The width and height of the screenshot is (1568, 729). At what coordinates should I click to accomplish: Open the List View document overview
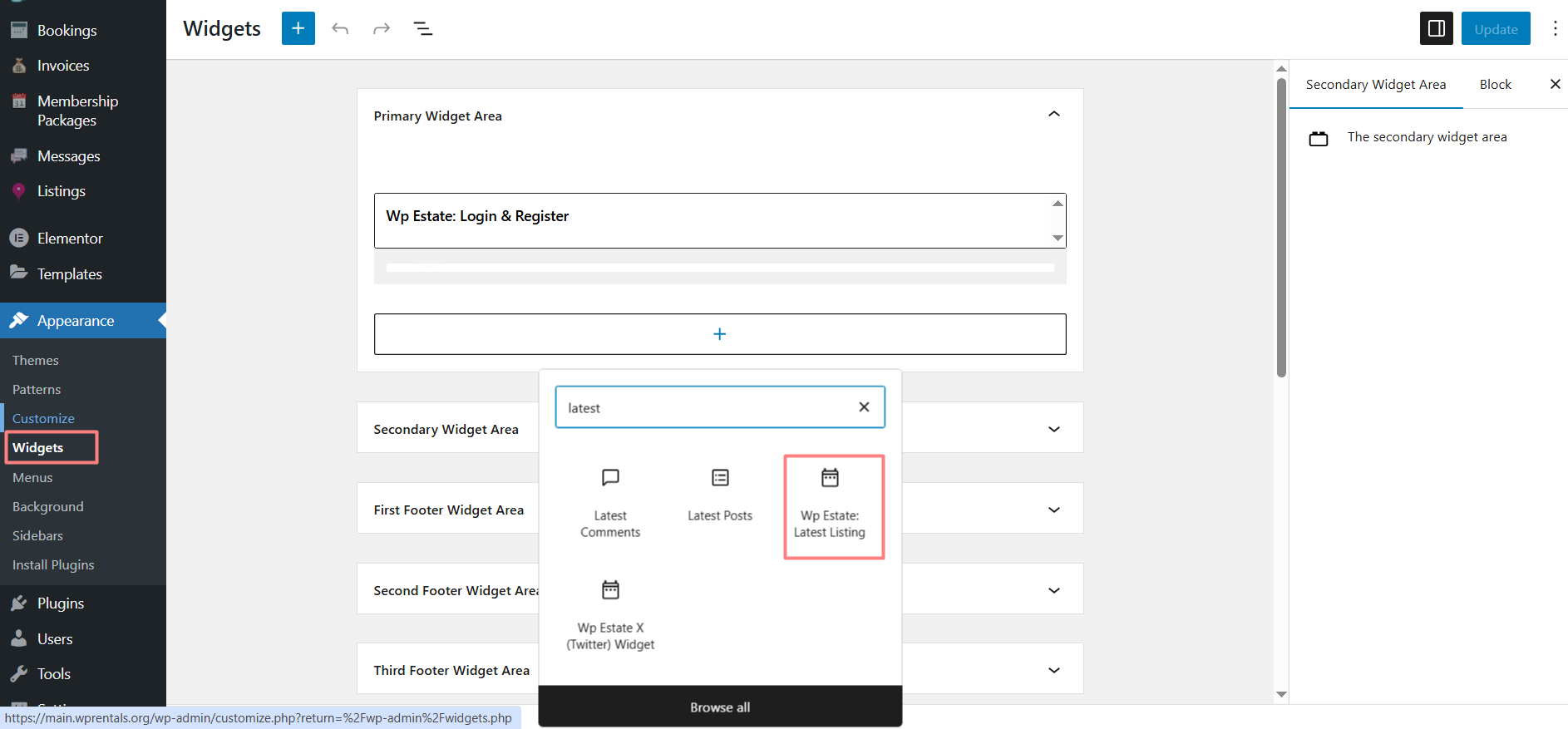coord(423,29)
